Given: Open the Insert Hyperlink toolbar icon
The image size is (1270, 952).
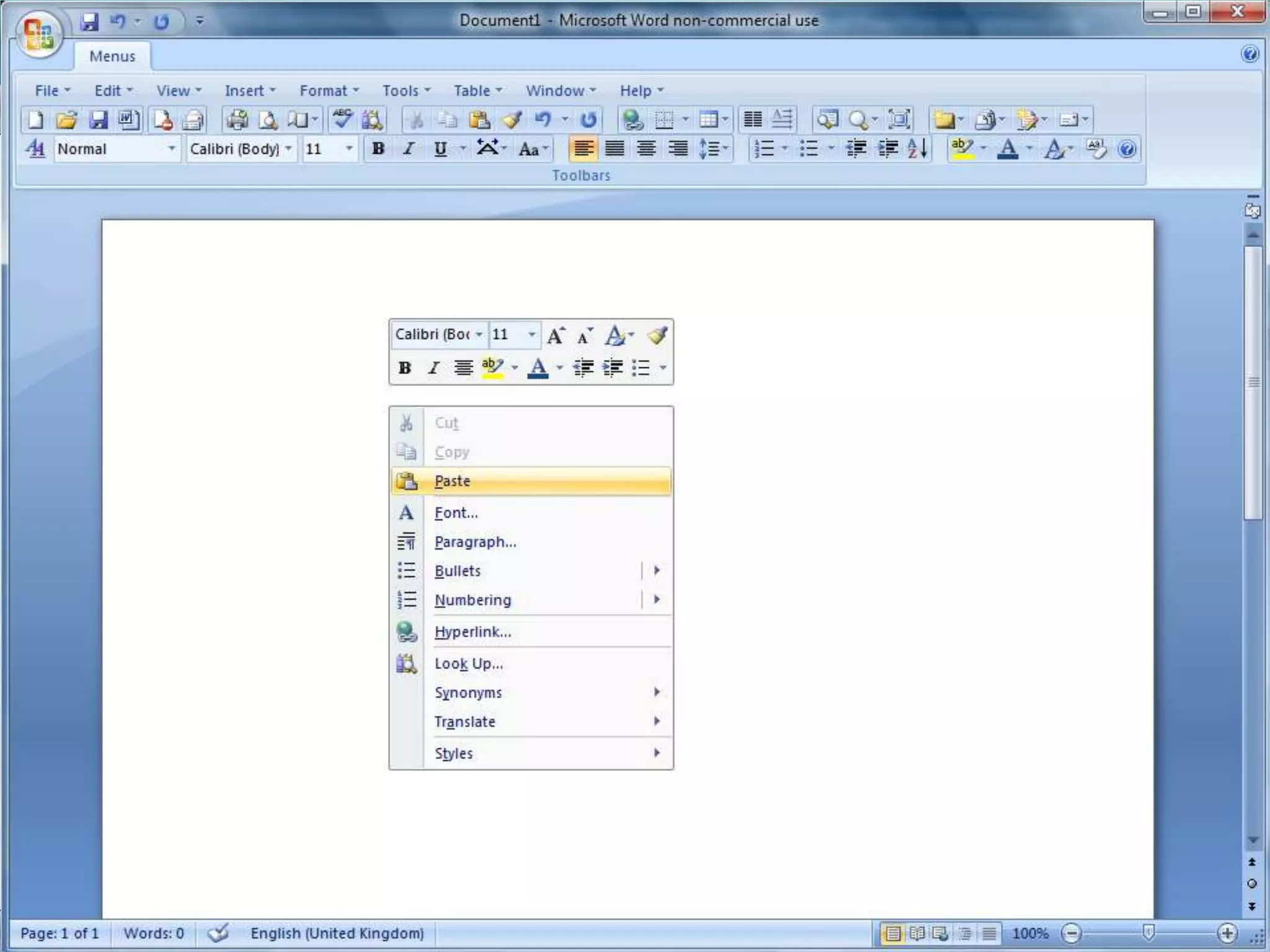Looking at the screenshot, I should click(x=633, y=119).
